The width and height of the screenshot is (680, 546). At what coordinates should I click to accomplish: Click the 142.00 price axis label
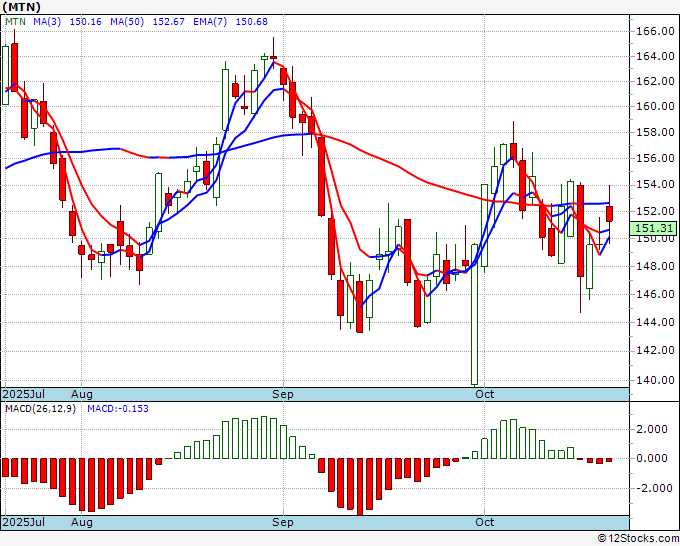pos(655,350)
